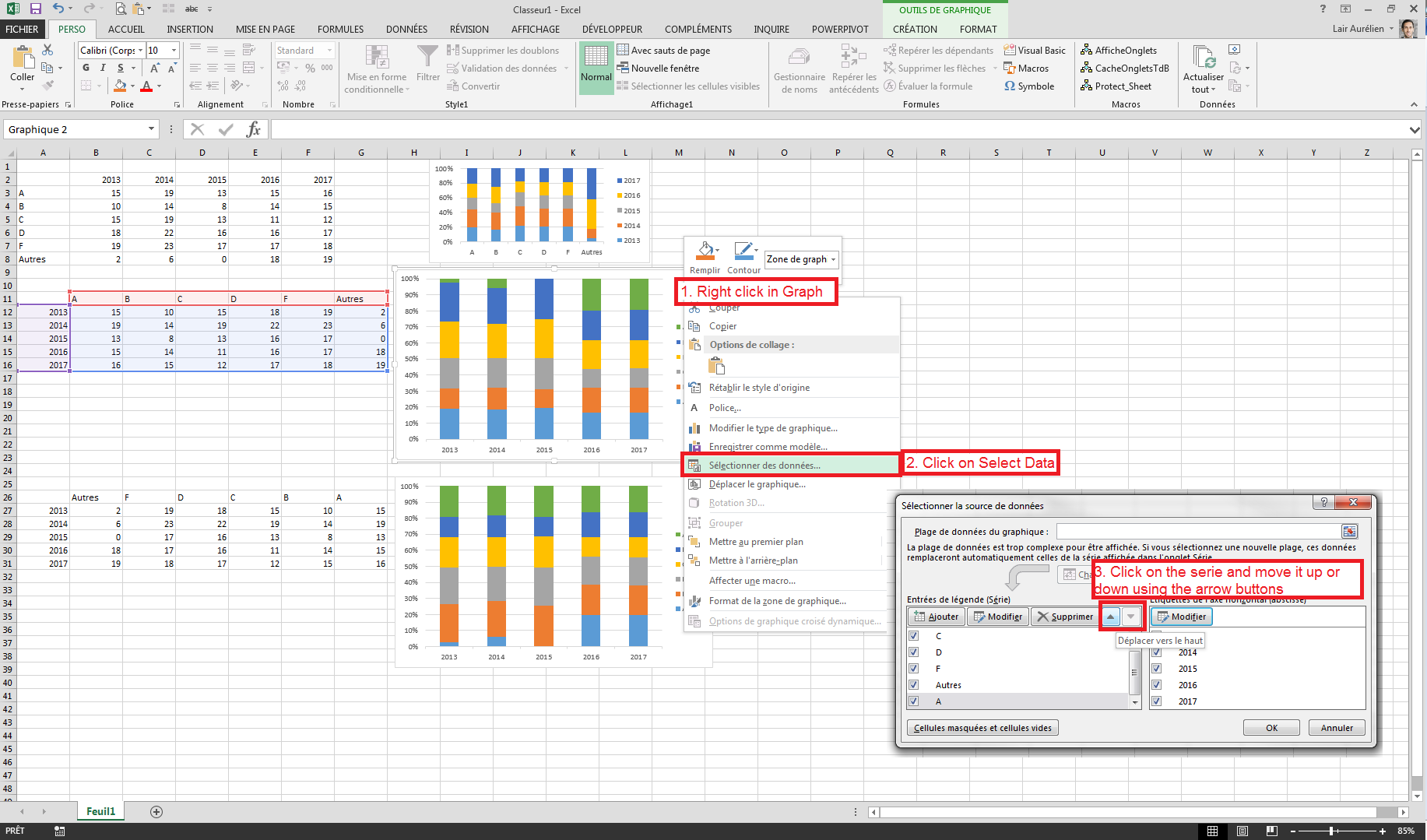Disable the C series checkbox
The height and width of the screenshot is (840, 1427).
pyautogui.click(x=912, y=635)
